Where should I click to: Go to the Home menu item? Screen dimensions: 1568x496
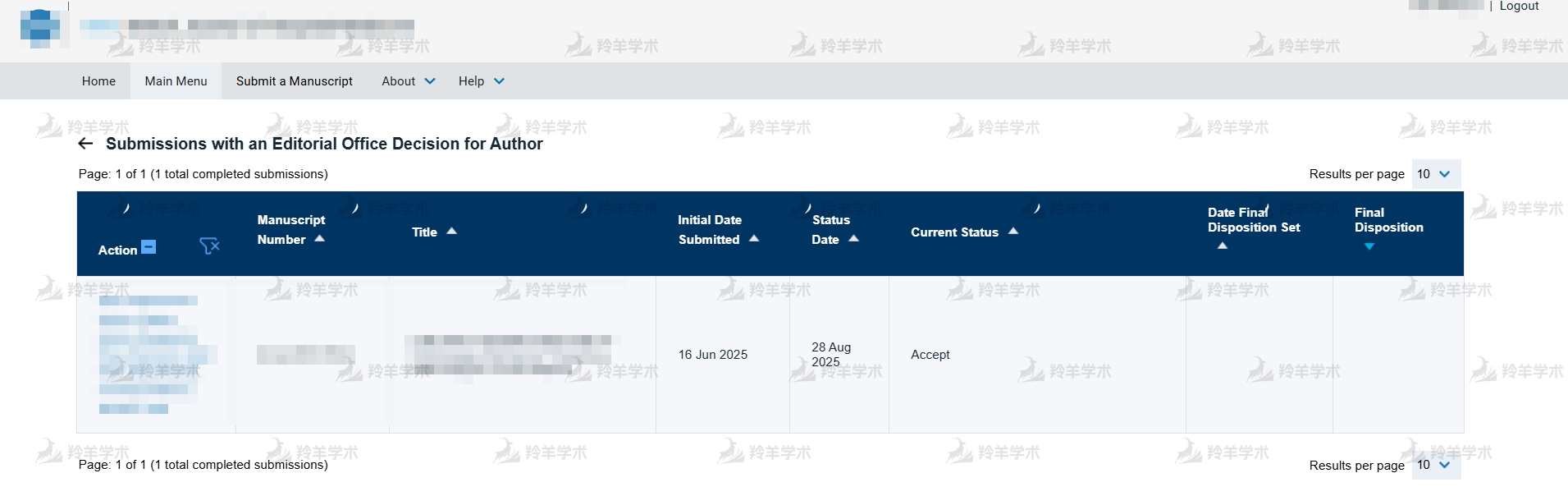tap(98, 81)
